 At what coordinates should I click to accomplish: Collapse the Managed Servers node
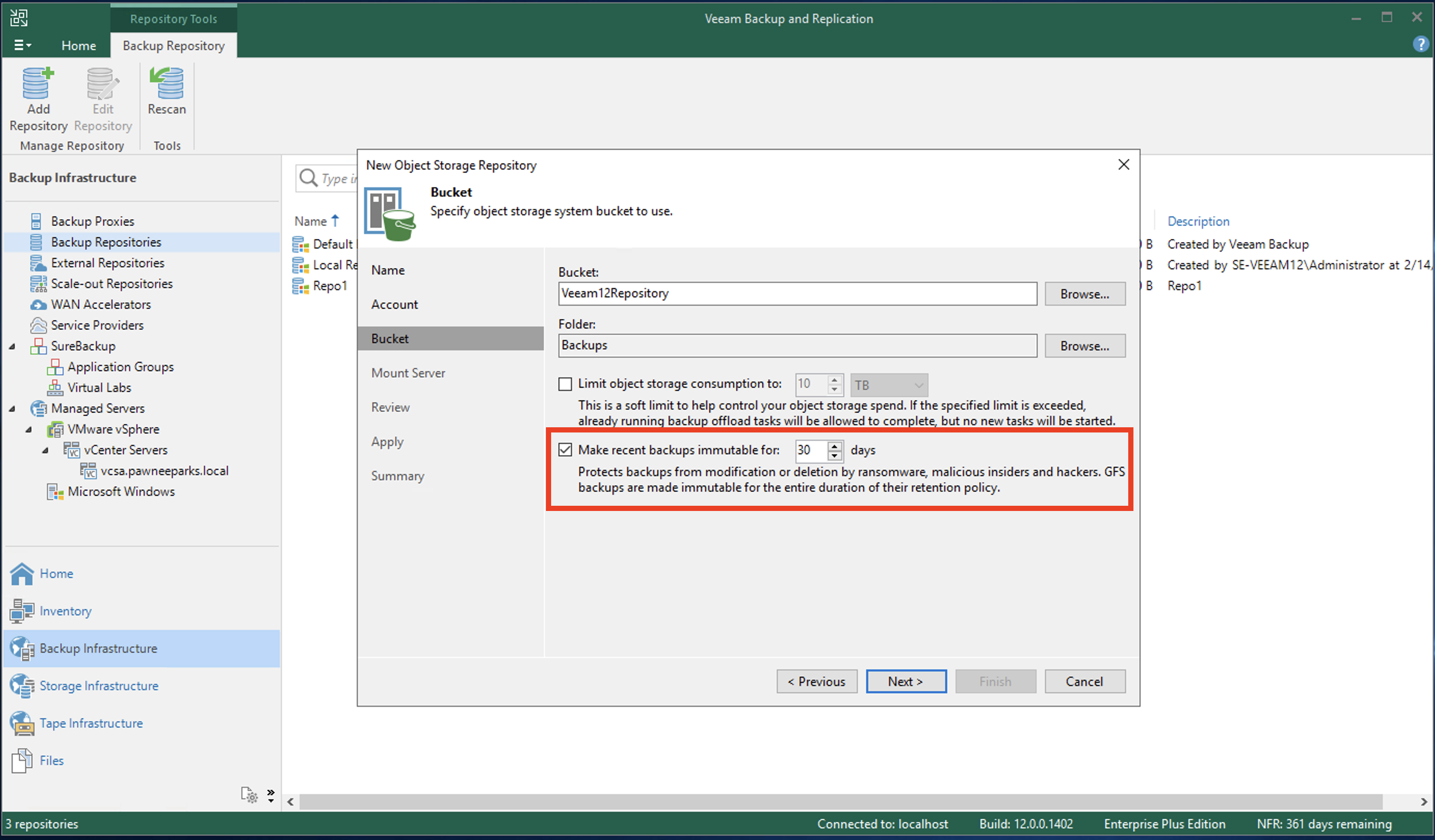(x=12, y=409)
